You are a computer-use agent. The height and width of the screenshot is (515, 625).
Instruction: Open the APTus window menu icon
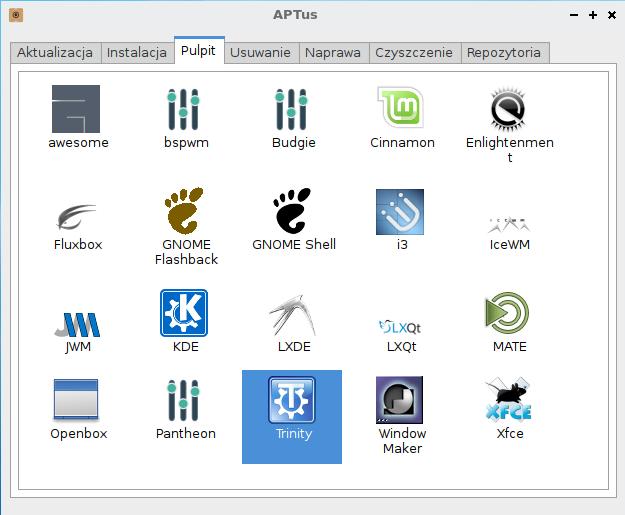[16, 15]
